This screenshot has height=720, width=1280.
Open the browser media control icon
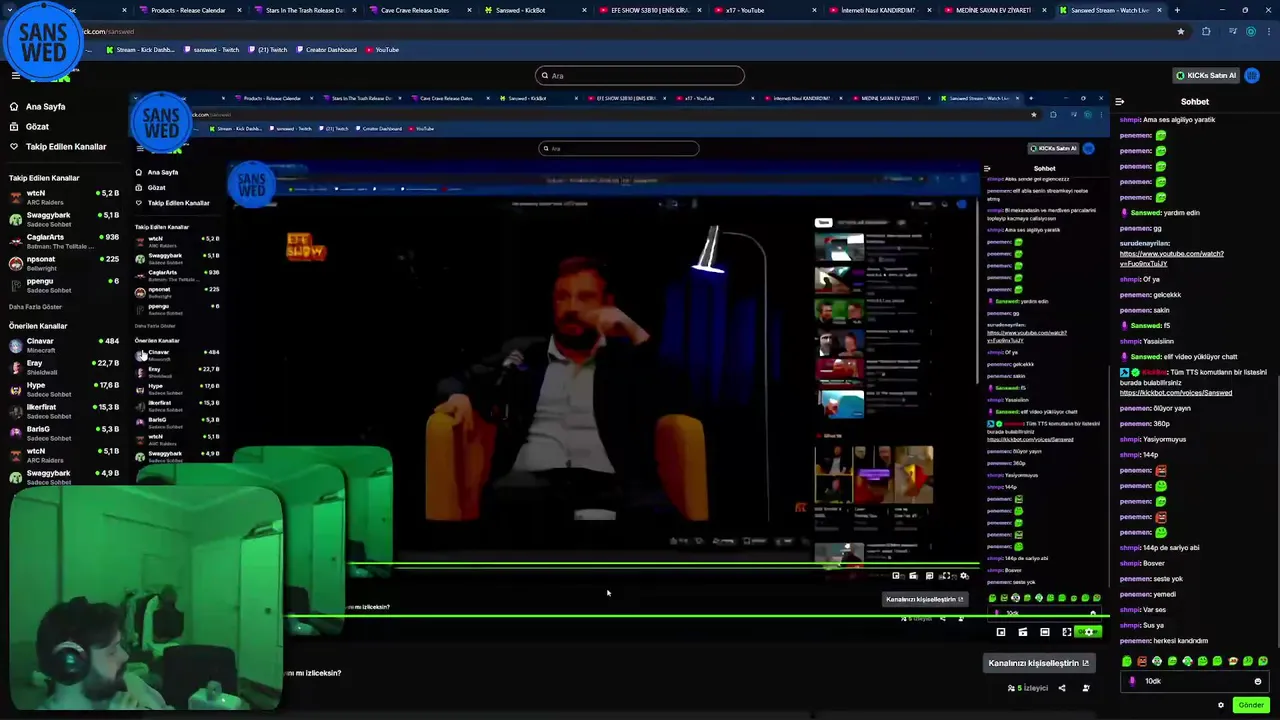click(1233, 31)
